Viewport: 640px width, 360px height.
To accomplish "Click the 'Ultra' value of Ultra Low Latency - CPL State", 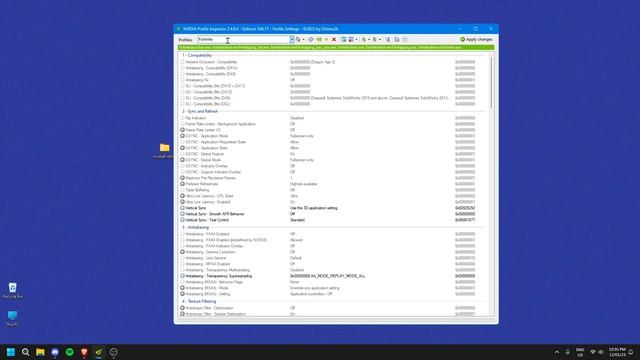I will pyautogui.click(x=293, y=196).
